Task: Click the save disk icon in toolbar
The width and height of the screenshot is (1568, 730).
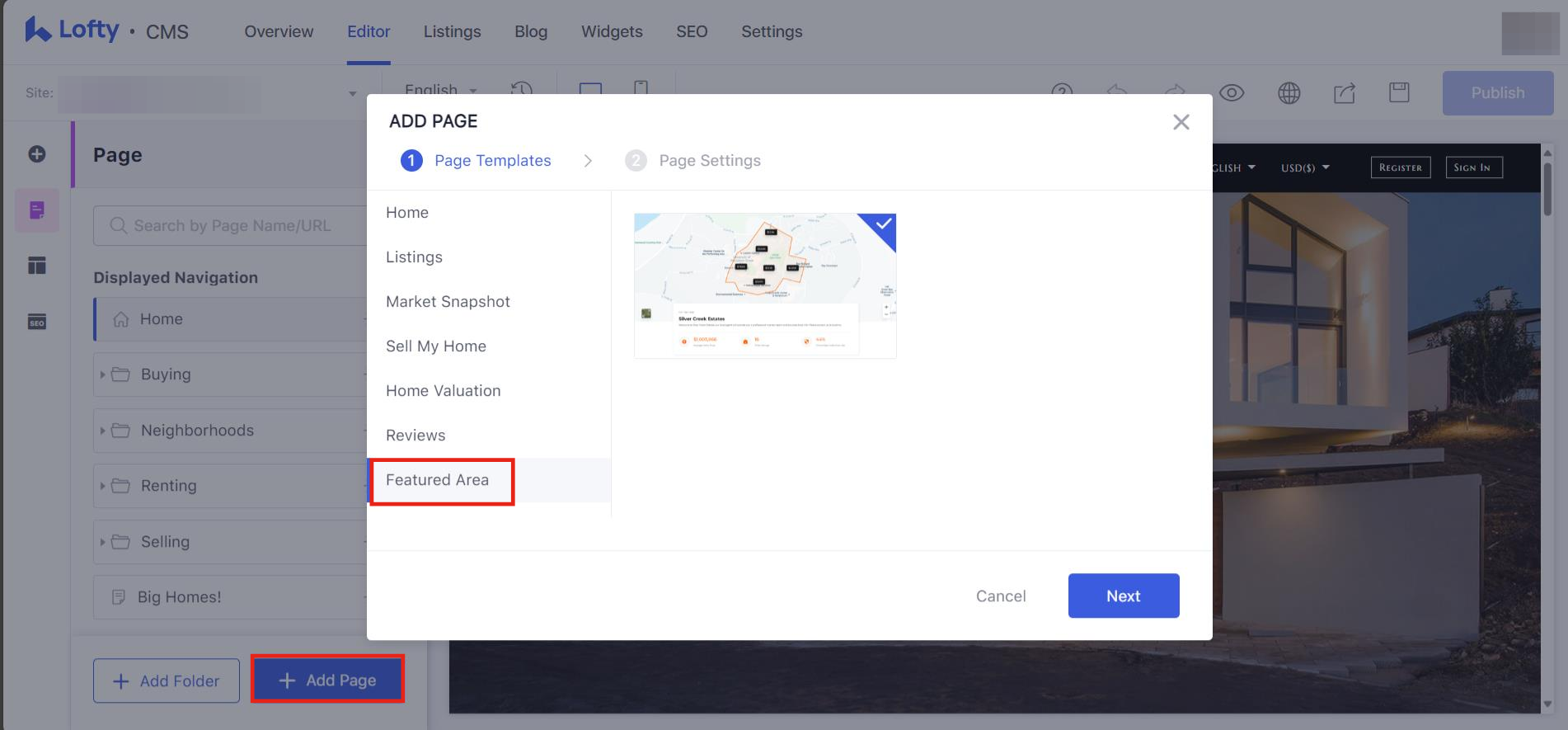Action: tap(1399, 92)
